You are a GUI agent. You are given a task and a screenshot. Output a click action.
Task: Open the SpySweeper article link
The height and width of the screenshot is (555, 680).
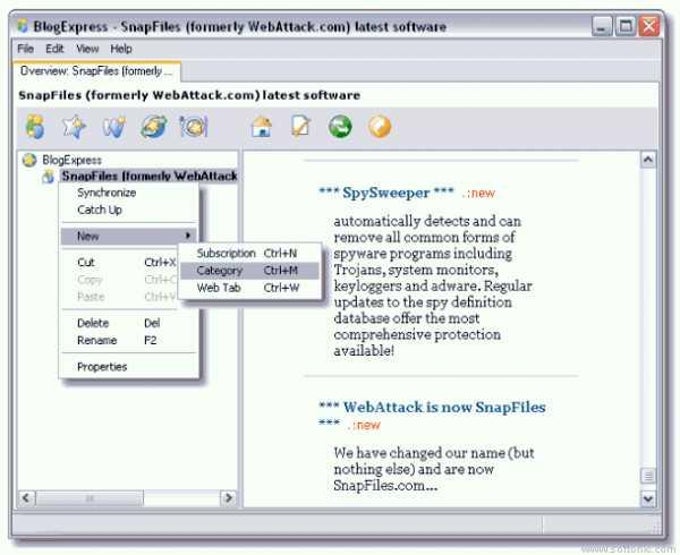coord(386,193)
